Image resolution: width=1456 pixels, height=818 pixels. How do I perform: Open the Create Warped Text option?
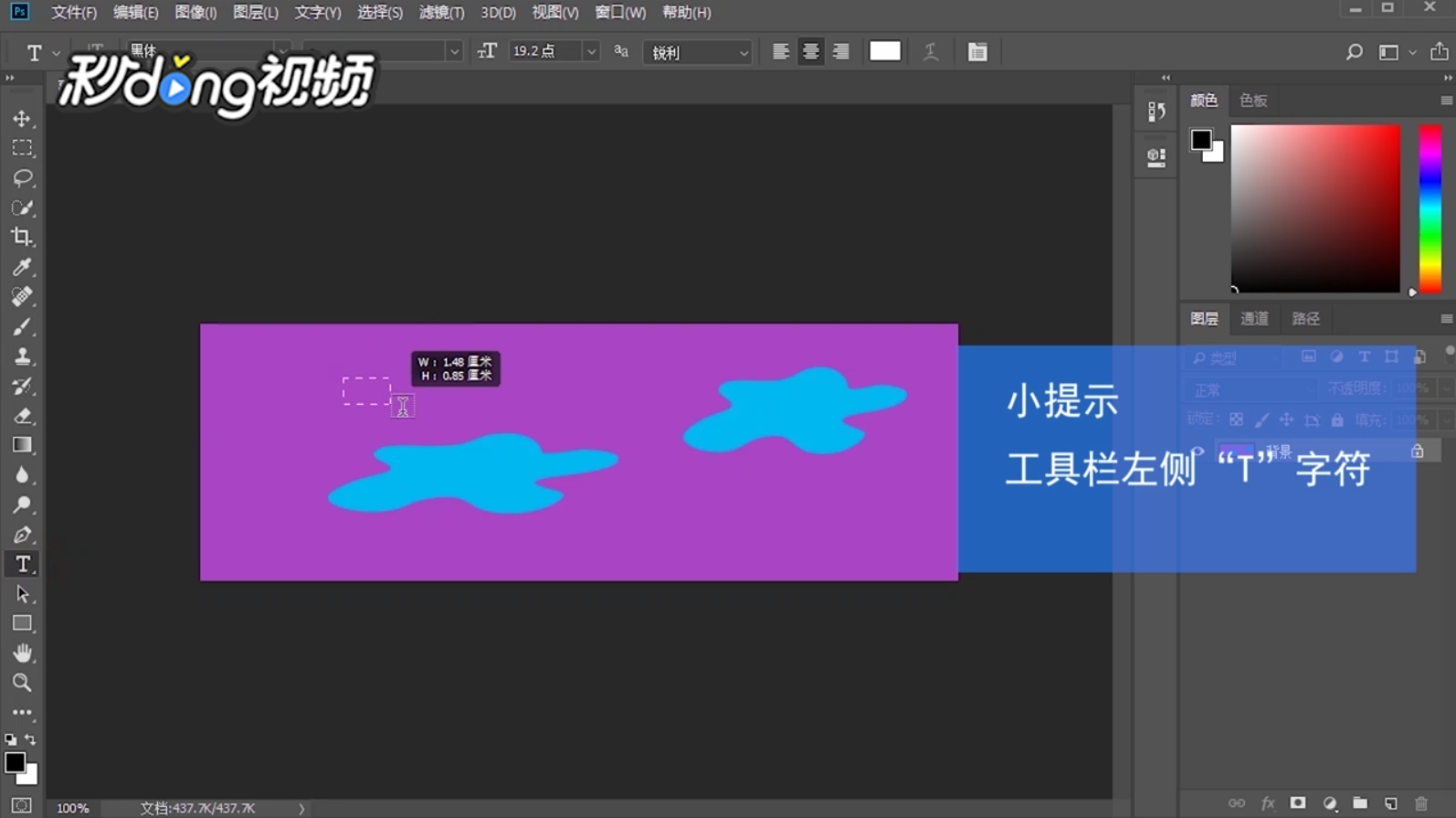pos(931,52)
